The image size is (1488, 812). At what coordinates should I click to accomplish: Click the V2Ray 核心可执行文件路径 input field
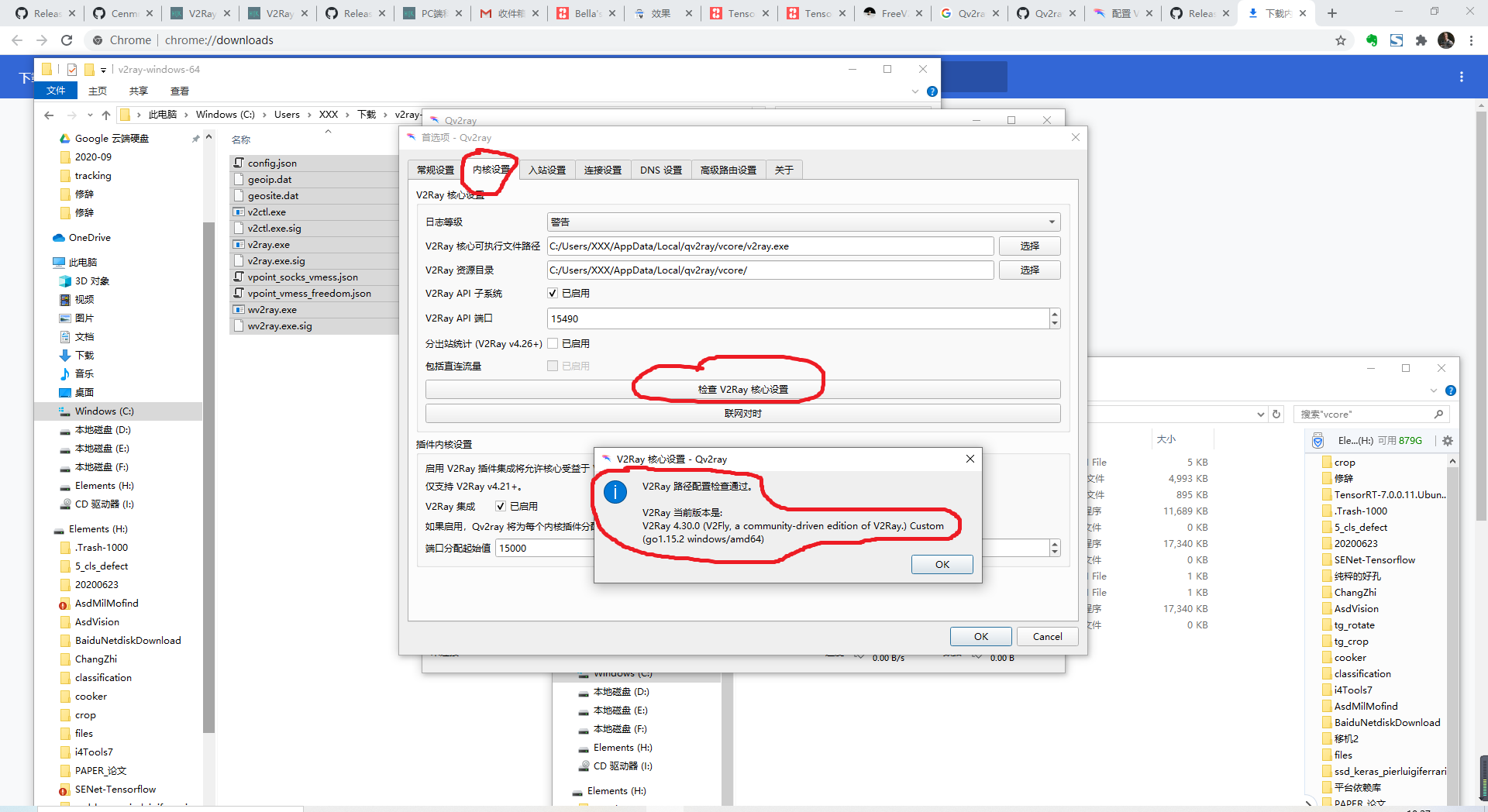click(x=770, y=246)
